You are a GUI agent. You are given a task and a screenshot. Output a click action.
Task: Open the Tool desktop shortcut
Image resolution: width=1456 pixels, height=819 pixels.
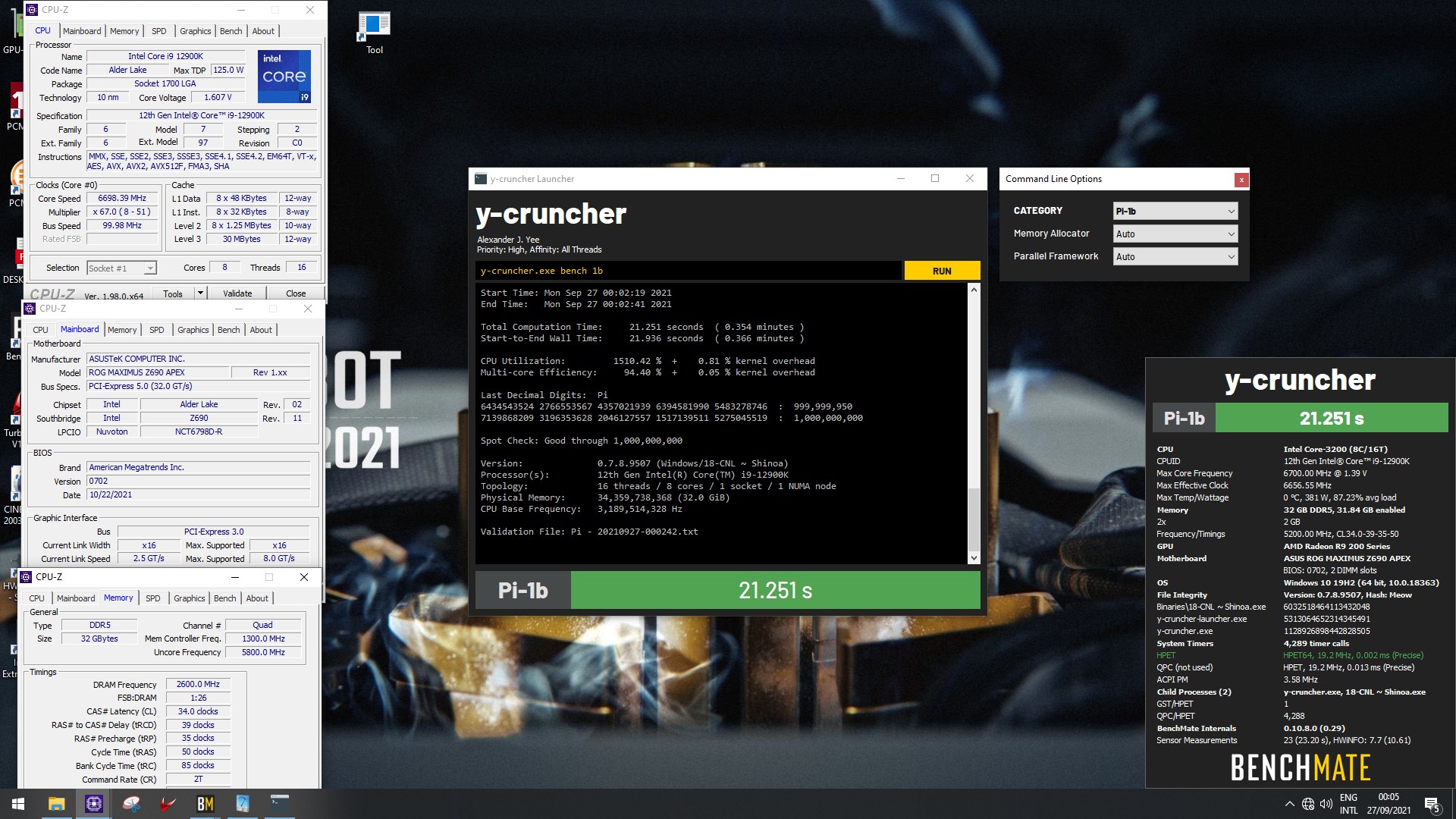point(374,33)
